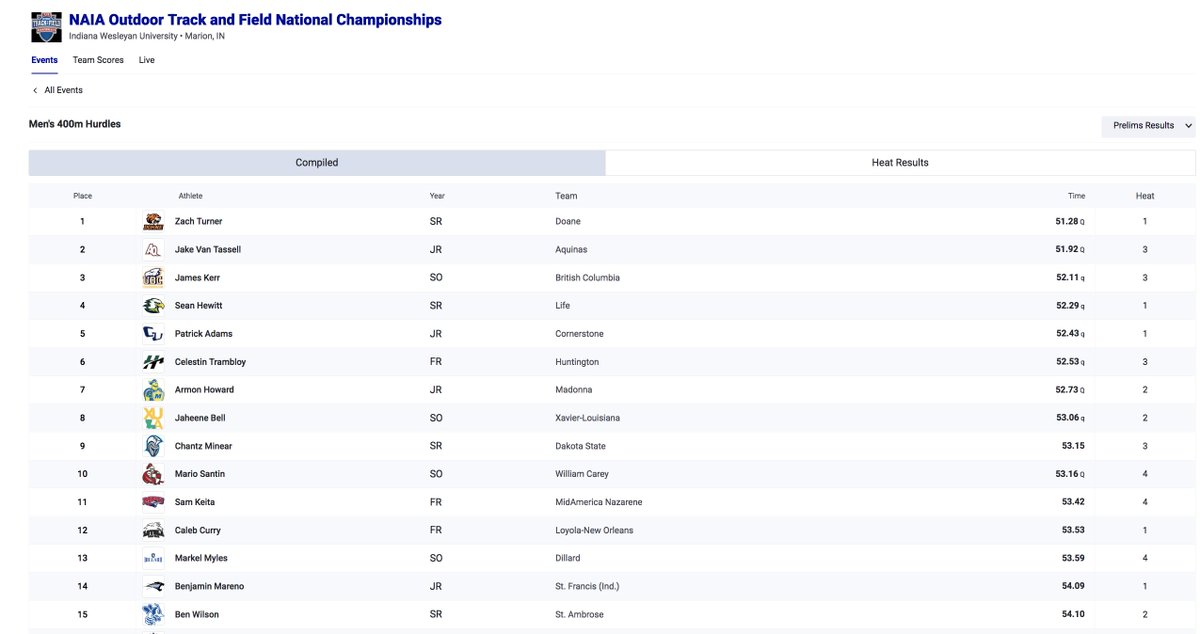Open athlete Jaheene Bell's profile

pos(200,418)
